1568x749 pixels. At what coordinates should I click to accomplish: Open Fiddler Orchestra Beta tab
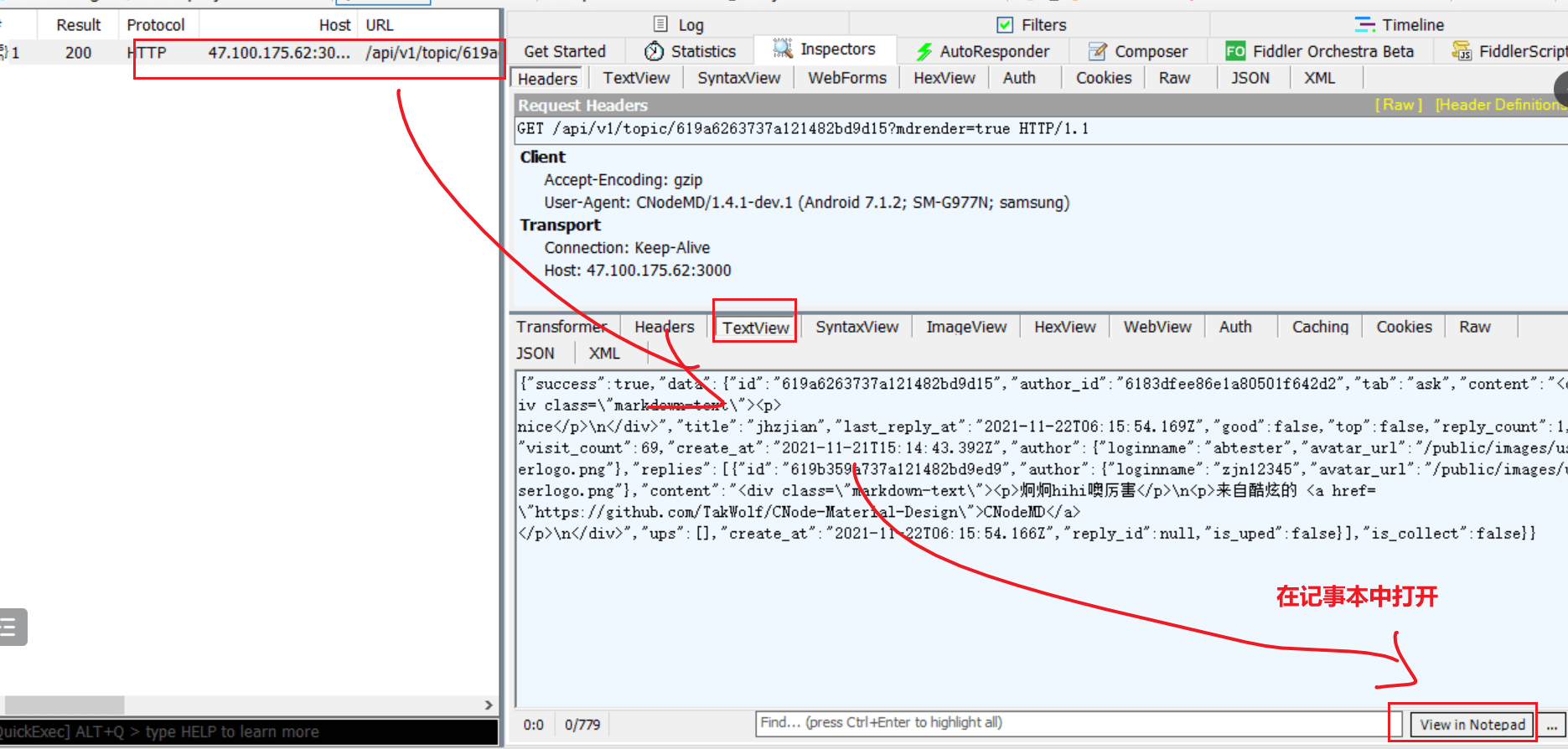[x=1319, y=51]
